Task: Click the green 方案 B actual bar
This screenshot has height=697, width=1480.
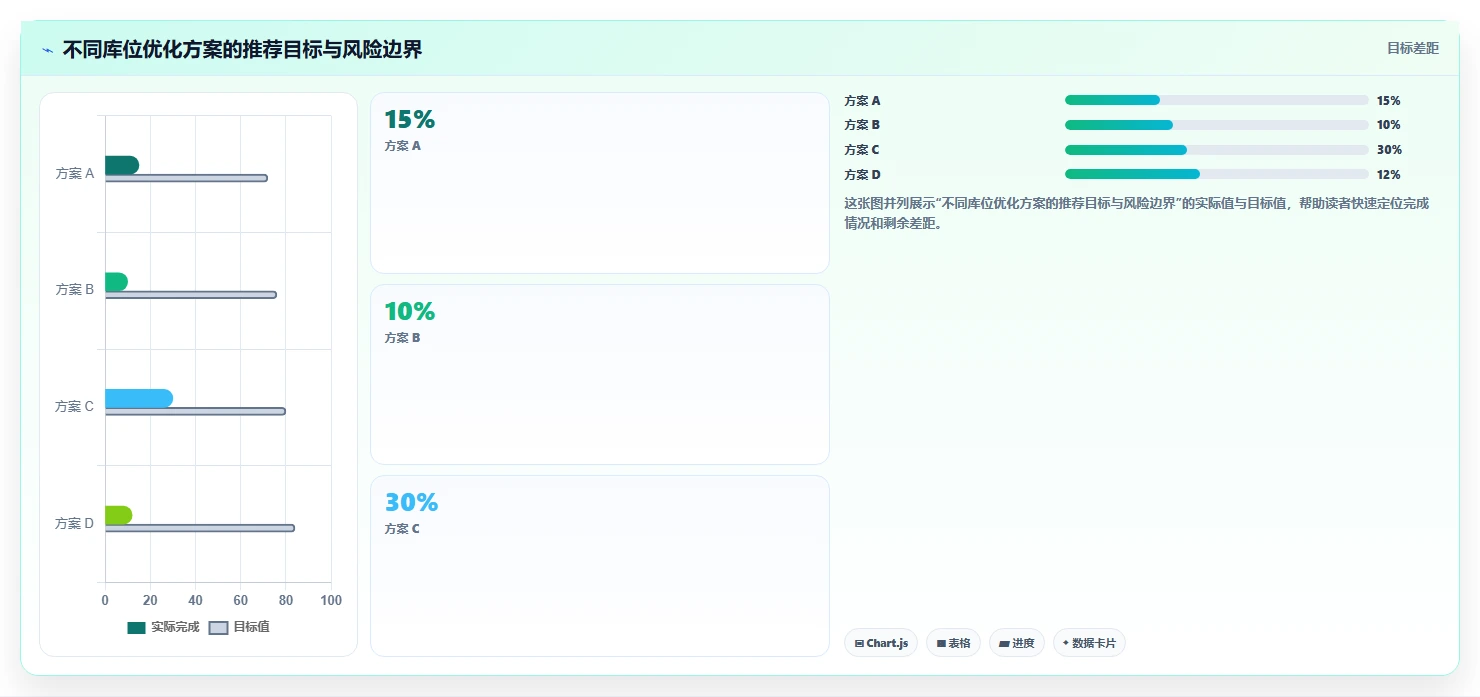Action: click(x=116, y=282)
